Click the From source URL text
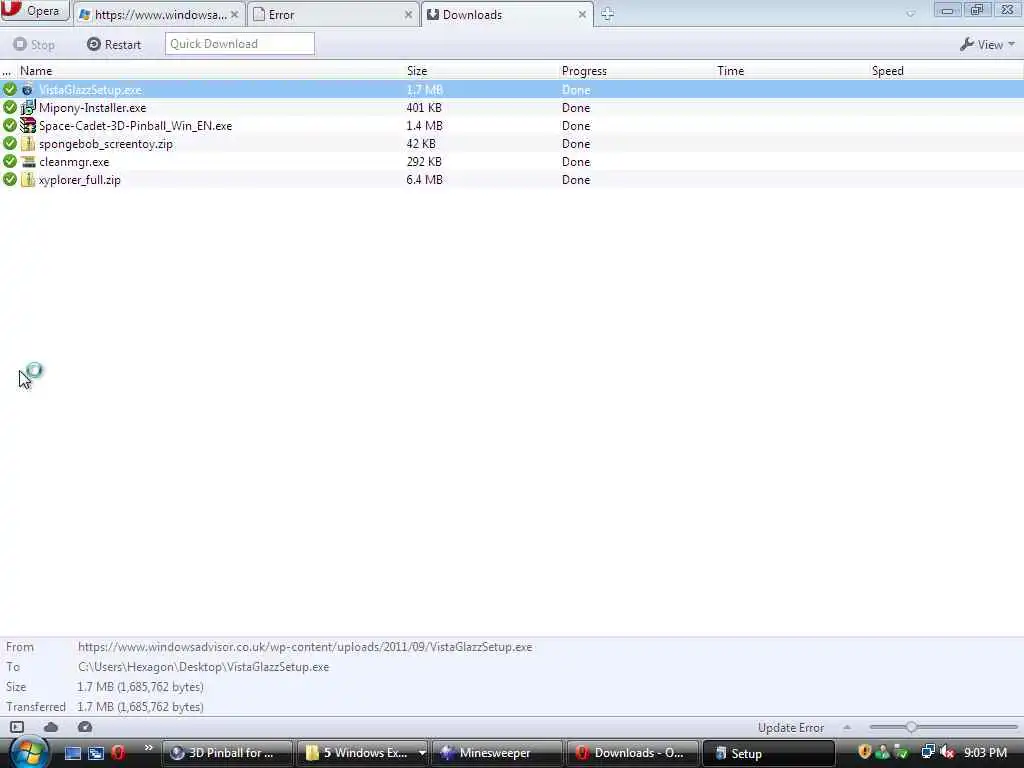This screenshot has height=768, width=1024. 305,647
